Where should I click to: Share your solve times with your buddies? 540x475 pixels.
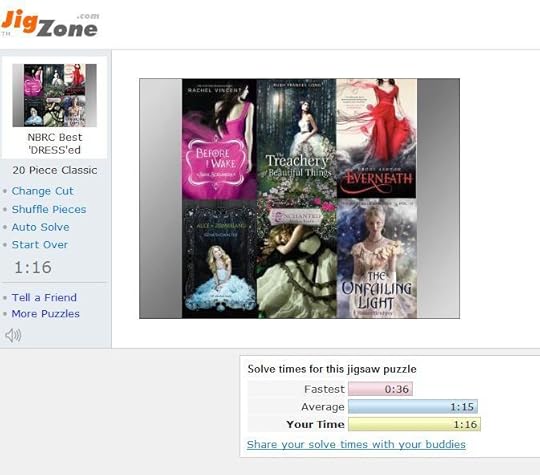click(x=356, y=444)
